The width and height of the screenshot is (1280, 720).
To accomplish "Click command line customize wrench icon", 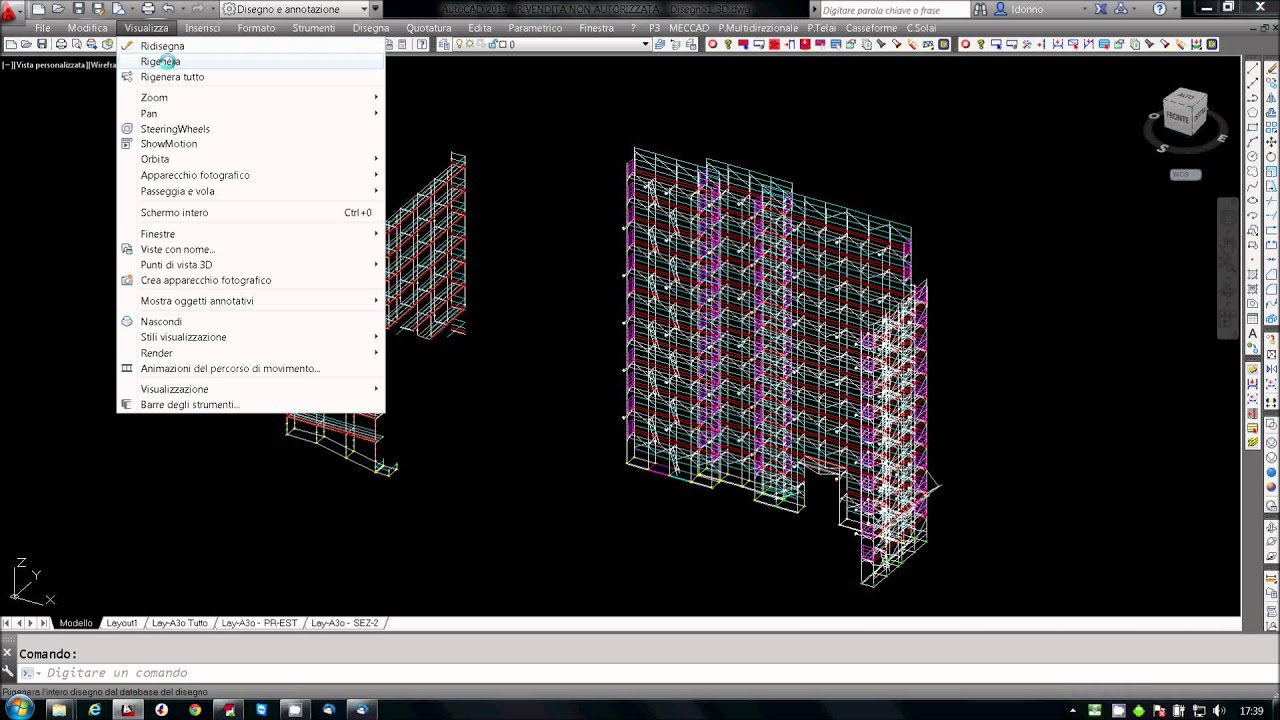I will pos(8,672).
